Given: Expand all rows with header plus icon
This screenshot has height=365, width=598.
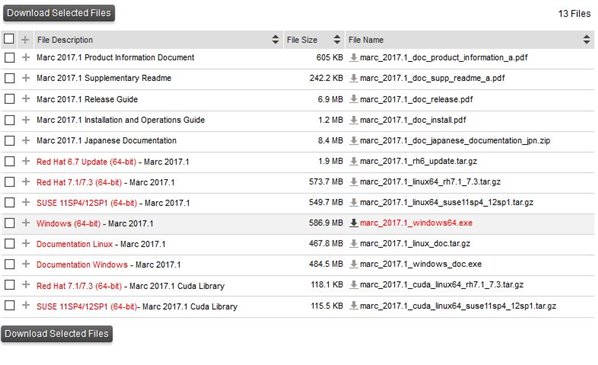Looking at the screenshot, I should pyautogui.click(x=25, y=40).
